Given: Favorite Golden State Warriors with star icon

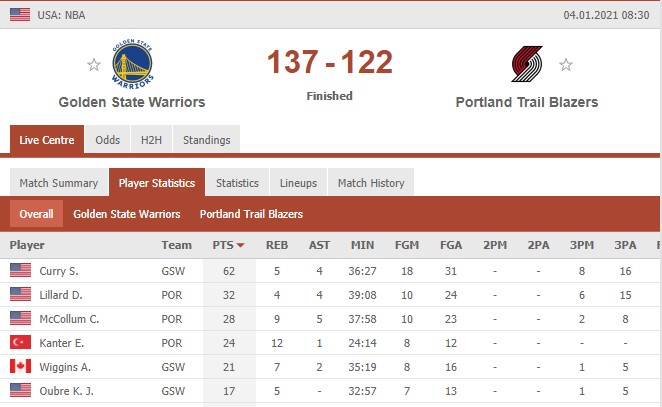Looking at the screenshot, I should 94,65.
